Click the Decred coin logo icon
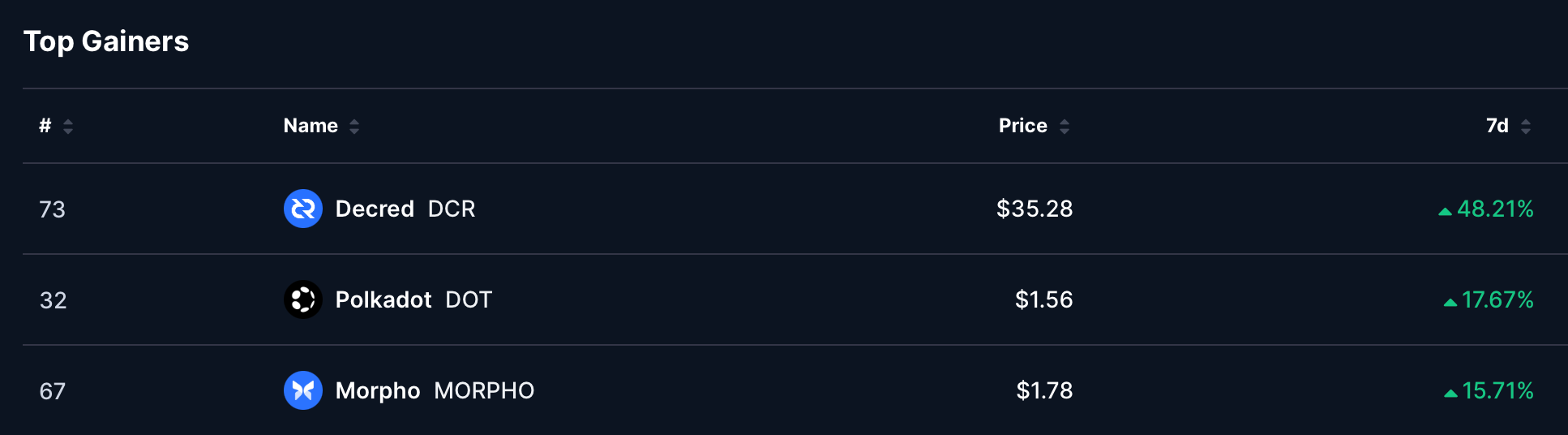1568x435 pixels. [303, 209]
